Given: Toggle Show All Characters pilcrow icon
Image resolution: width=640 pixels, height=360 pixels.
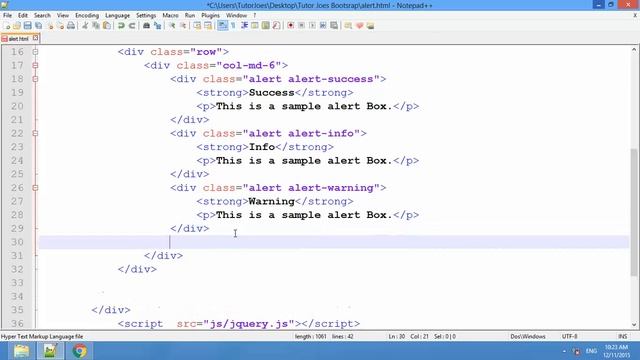Looking at the screenshot, I should [233, 26].
